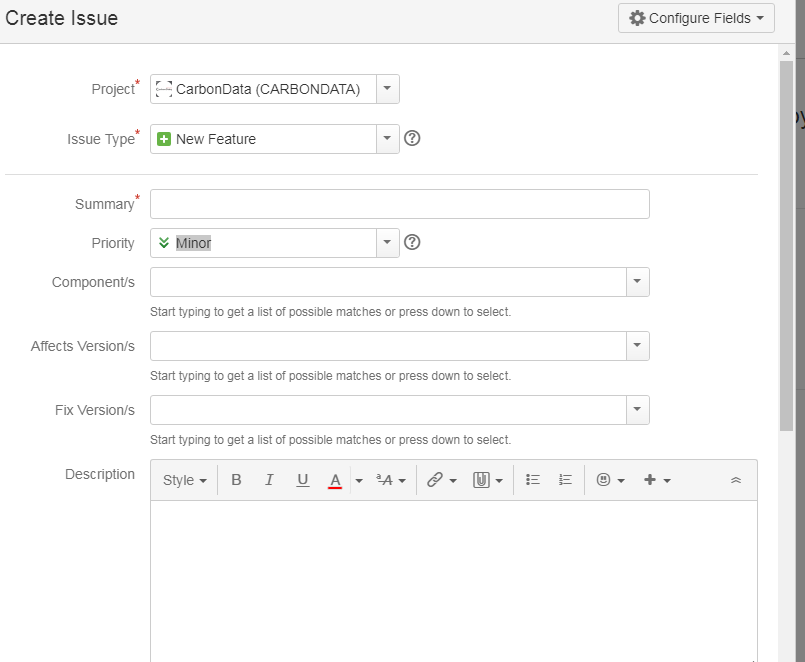Click the Summary field label

[x=105, y=204]
